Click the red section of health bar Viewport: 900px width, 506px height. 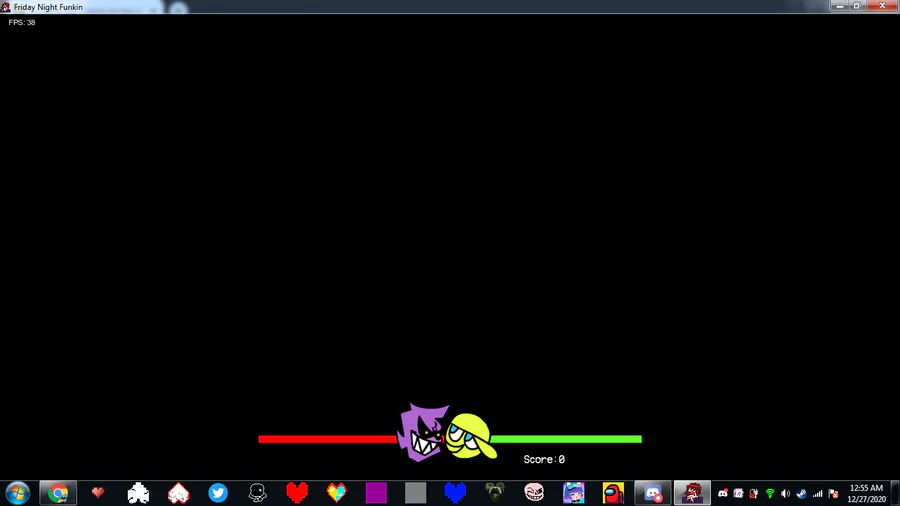[x=328, y=439]
